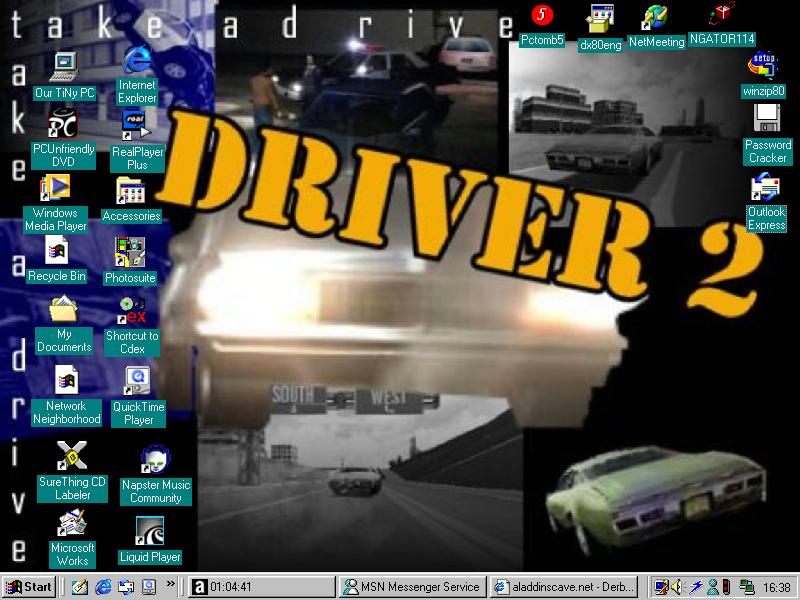Open RealPlayer Plus shortcut
The width and height of the screenshot is (800, 600).
[x=137, y=125]
